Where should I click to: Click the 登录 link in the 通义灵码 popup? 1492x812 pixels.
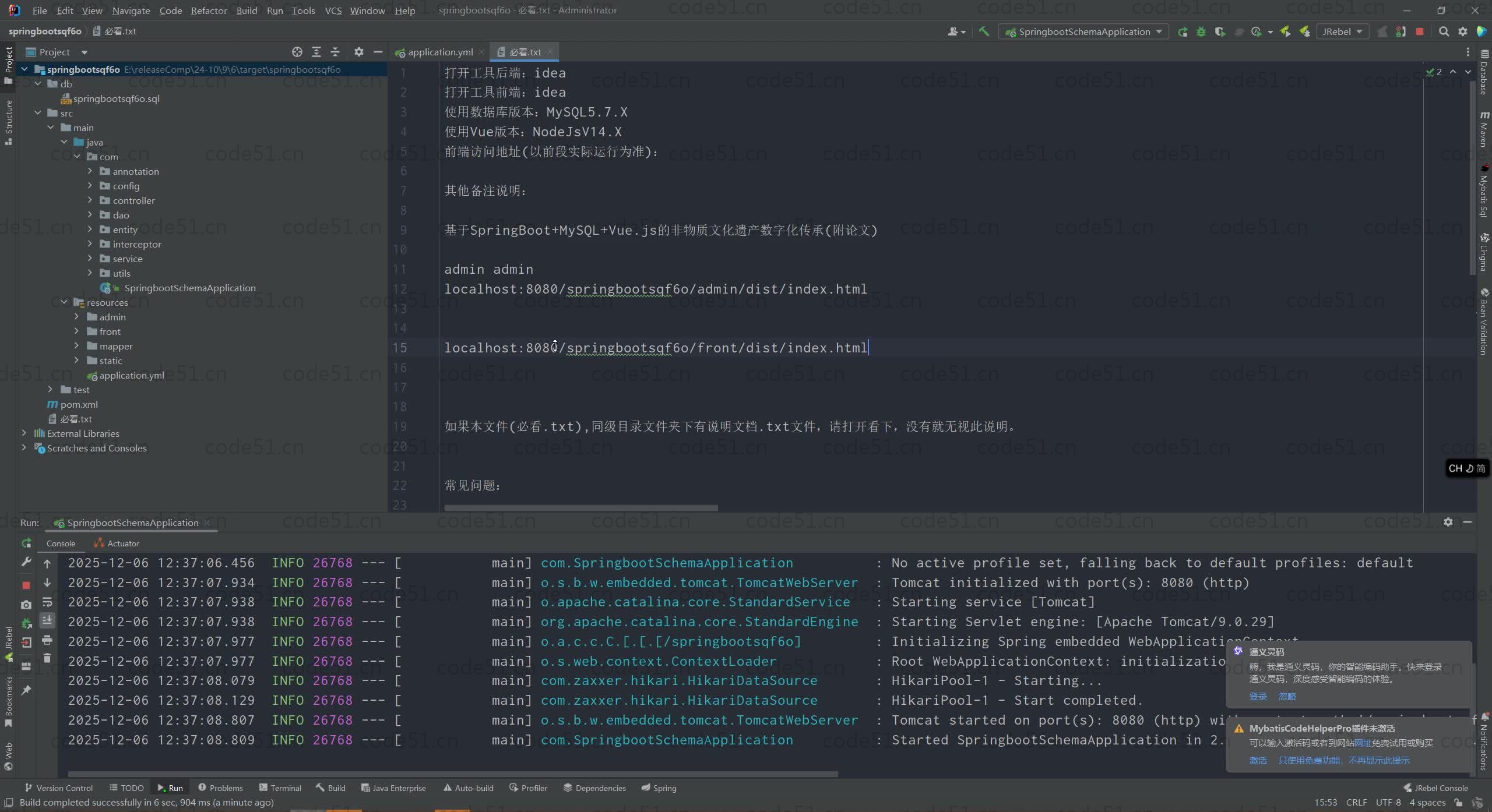pyautogui.click(x=1257, y=696)
